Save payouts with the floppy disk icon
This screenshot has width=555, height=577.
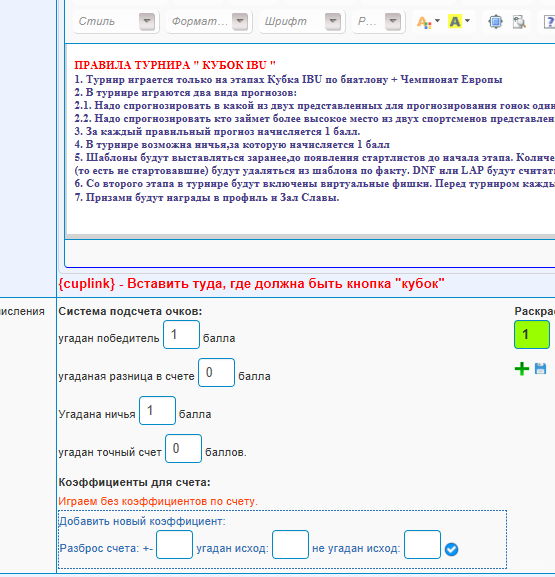pos(540,368)
